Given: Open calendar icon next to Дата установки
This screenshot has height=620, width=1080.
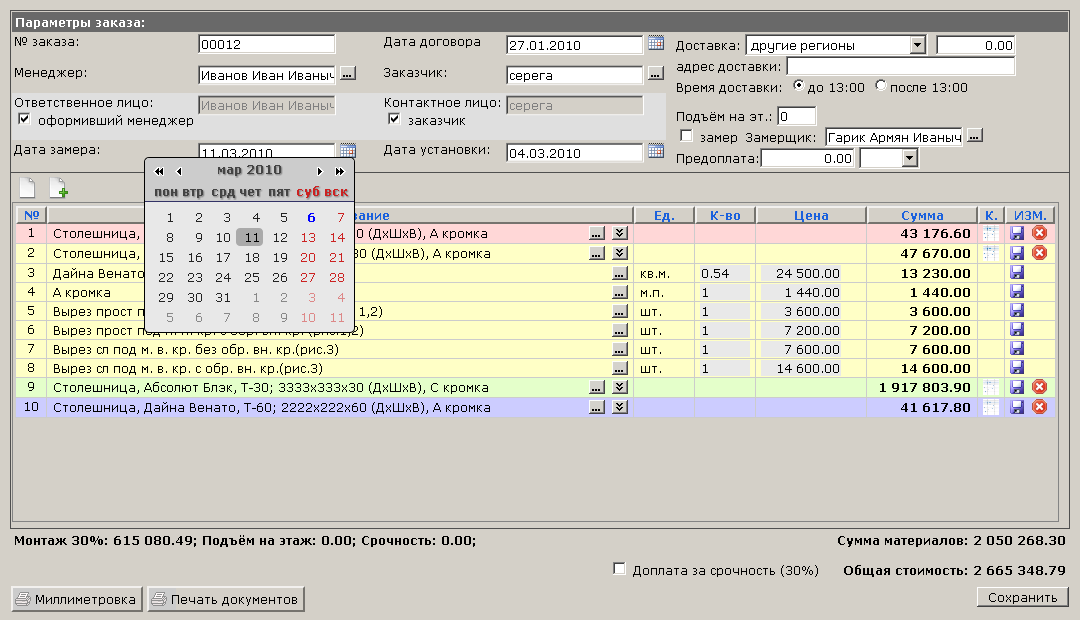Looking at the screenshot, I should (656, 151).
